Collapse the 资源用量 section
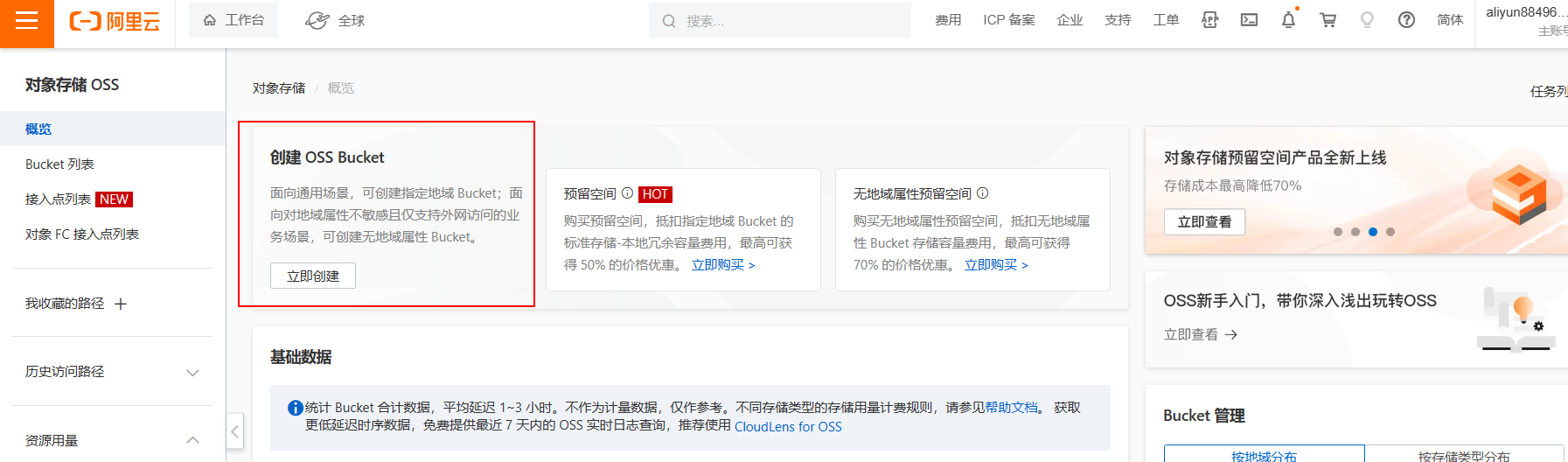 click(x=192, y=440)
